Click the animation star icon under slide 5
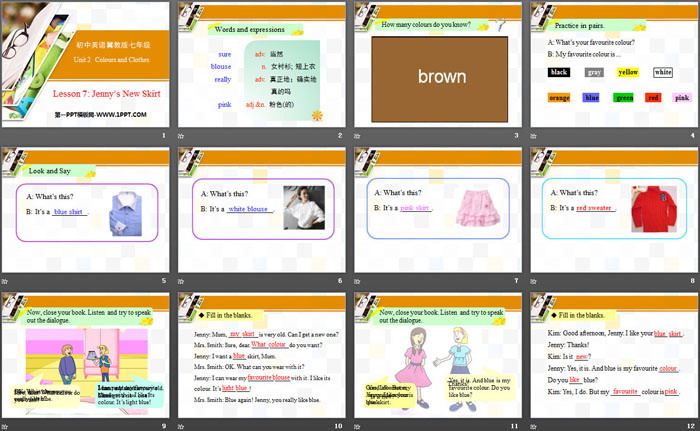Screen dimensions: 700x431 tap(4, 281)
